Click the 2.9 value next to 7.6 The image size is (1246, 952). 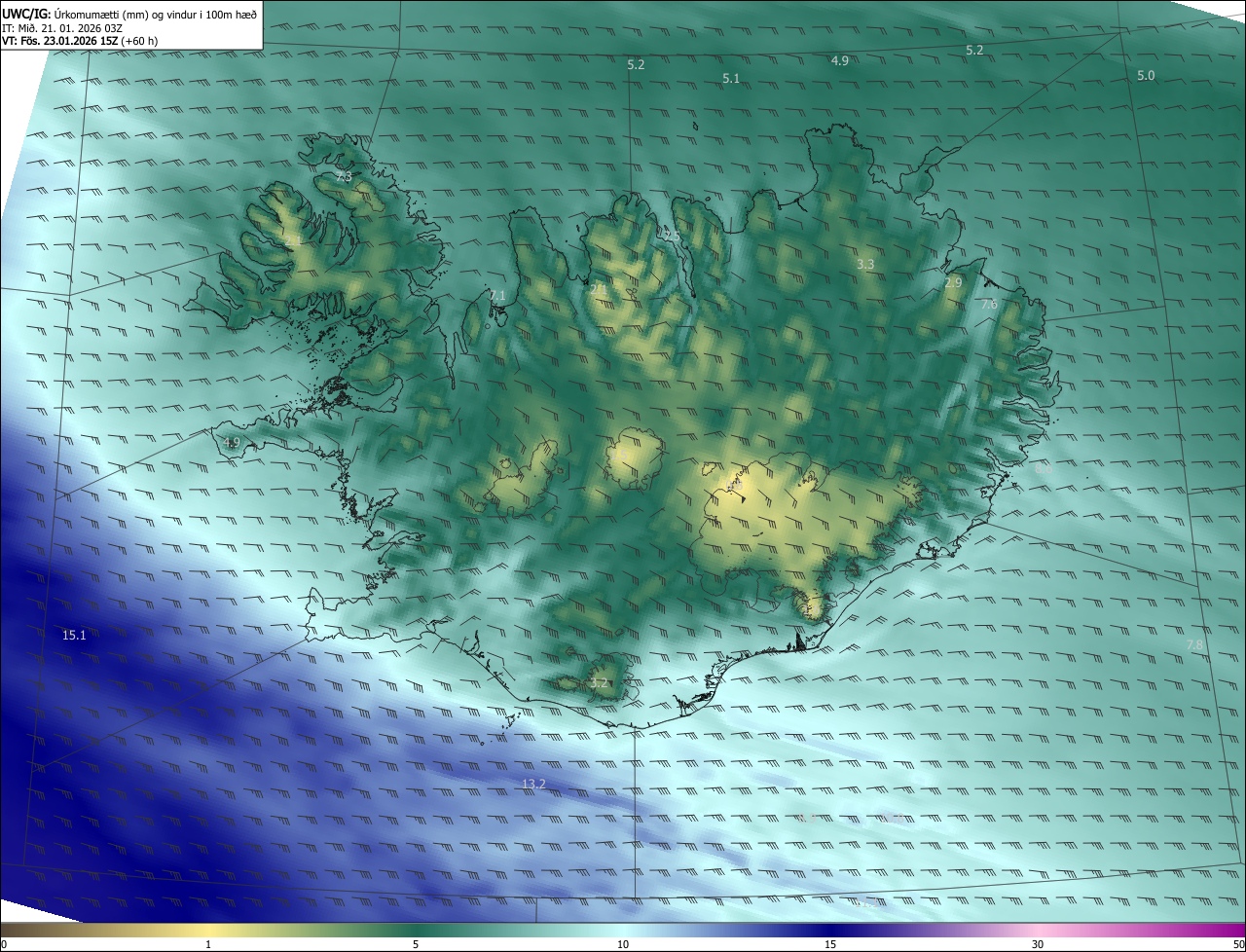tap(953, 282)
